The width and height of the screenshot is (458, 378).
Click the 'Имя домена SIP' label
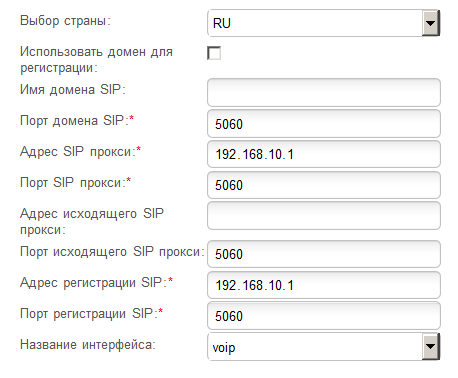coord(73,90)
